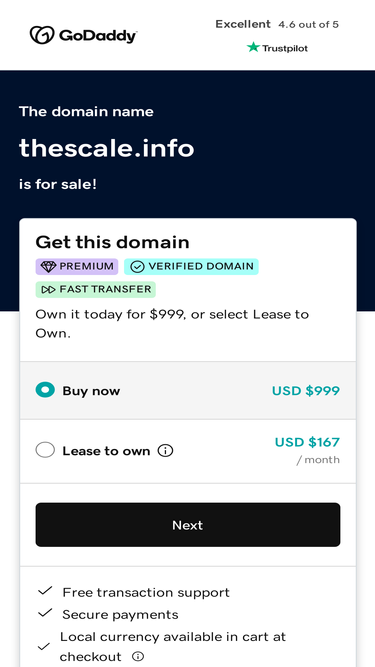
Task: Click the VERIFIED DOMAIN badge
Action: pyautogui.click(x=191, y=267)
